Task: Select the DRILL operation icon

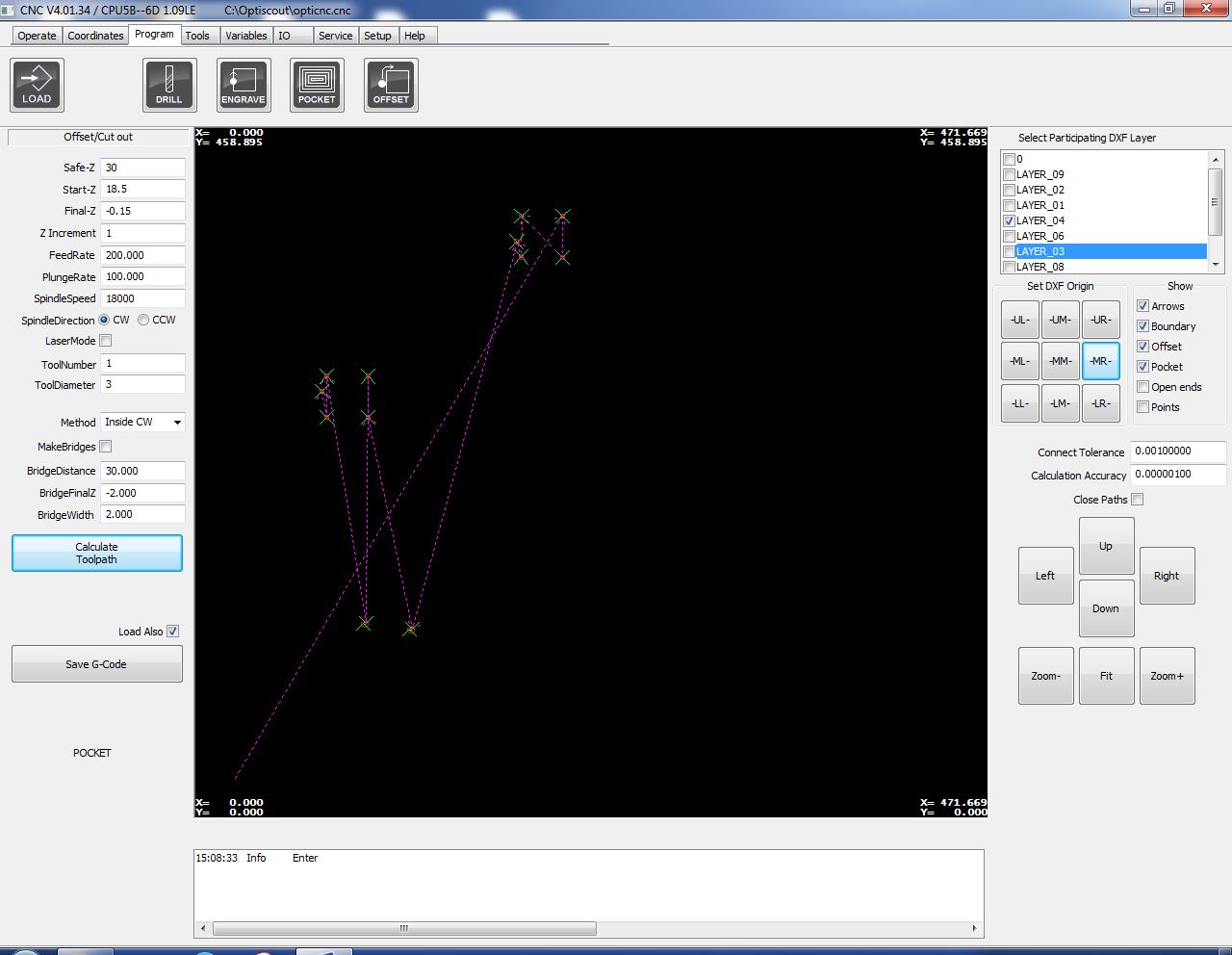Action: click(169, 85)
